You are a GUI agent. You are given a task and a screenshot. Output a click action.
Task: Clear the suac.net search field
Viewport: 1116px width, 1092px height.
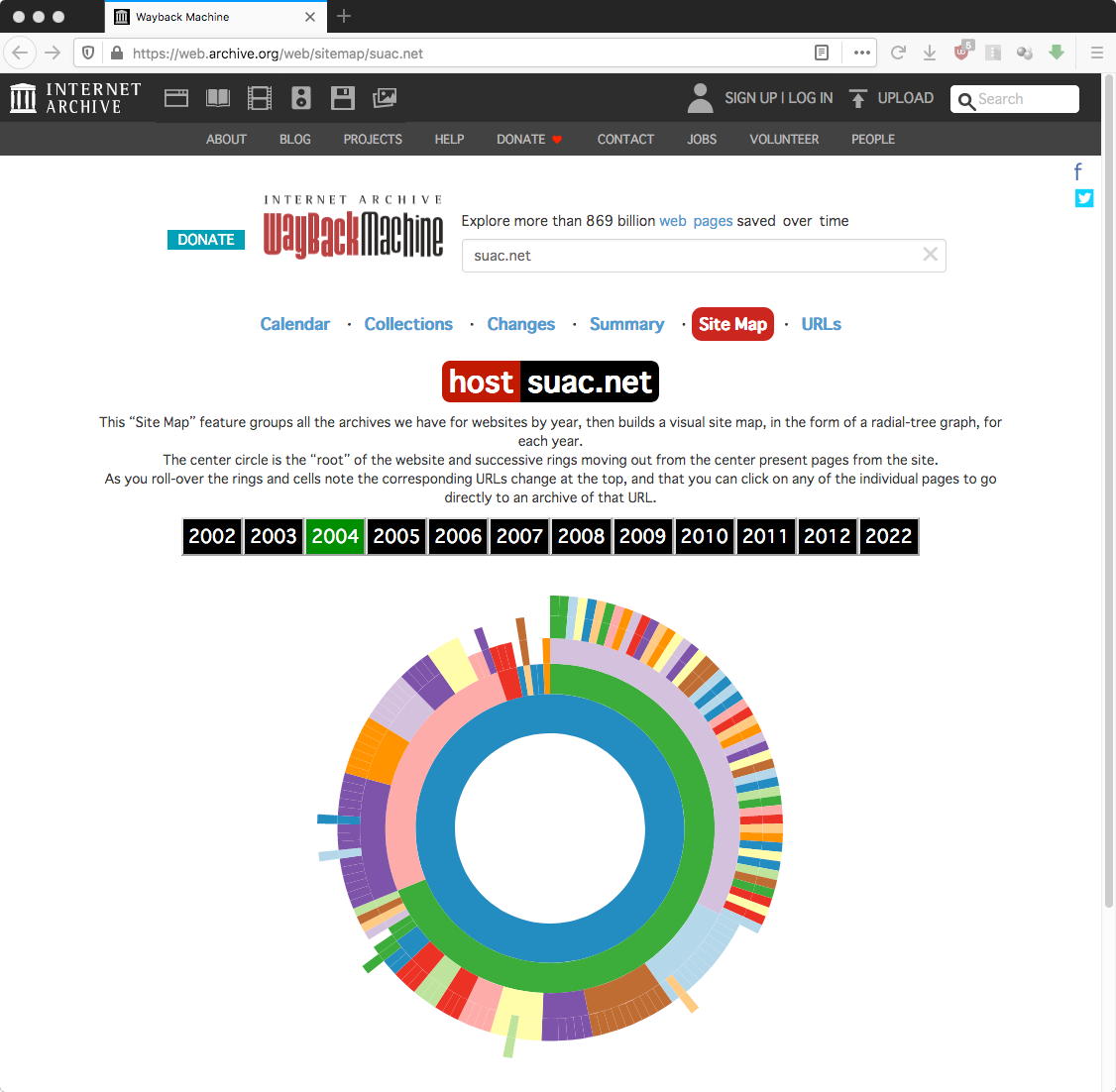click(x=930, y=254)
